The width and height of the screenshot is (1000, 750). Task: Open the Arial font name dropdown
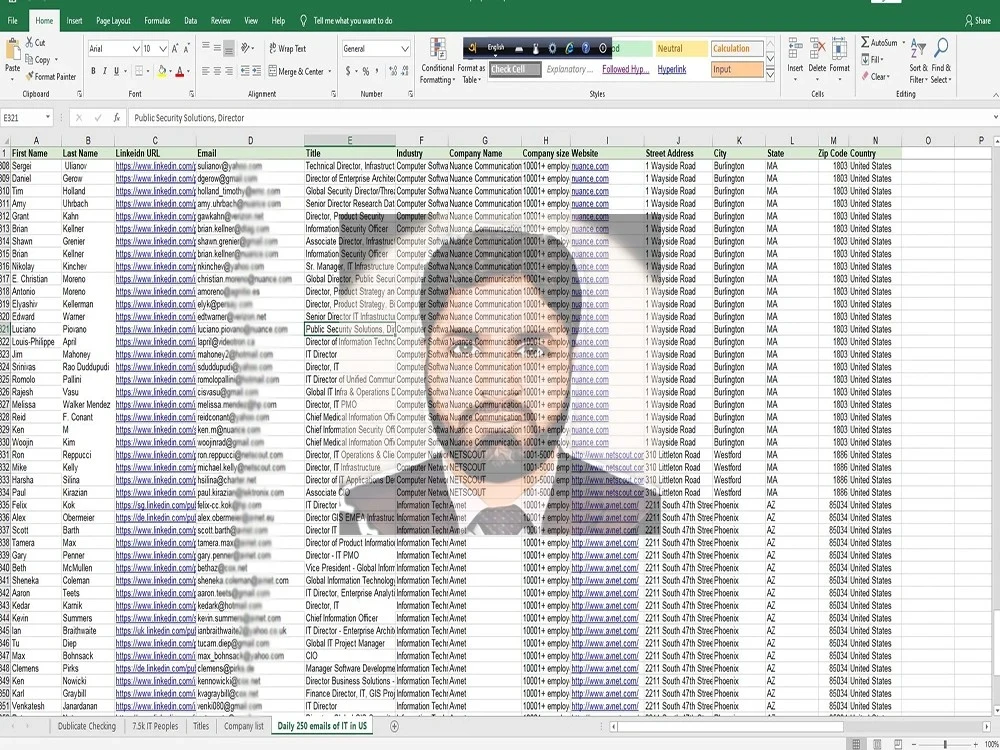pos(136,48)
